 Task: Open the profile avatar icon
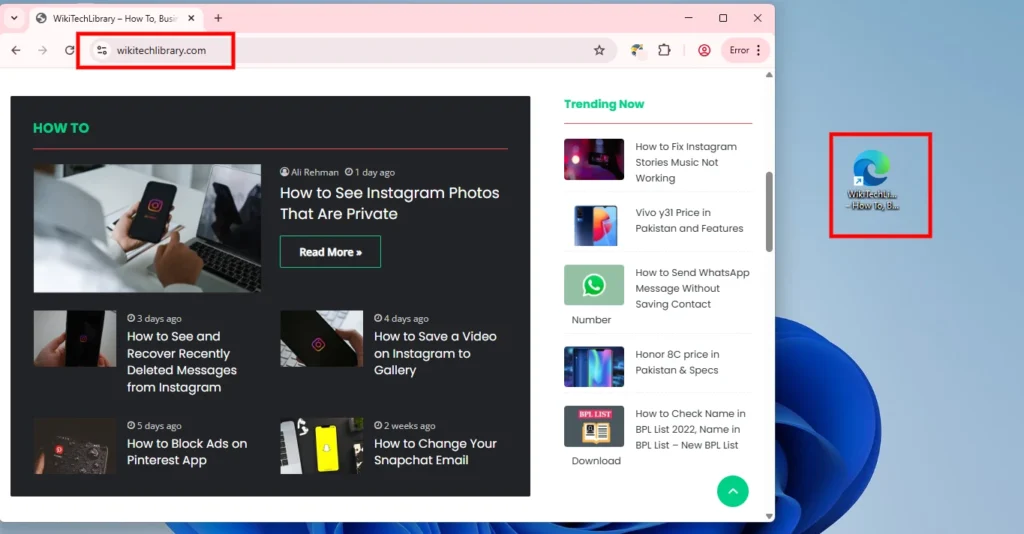point(704,50)
